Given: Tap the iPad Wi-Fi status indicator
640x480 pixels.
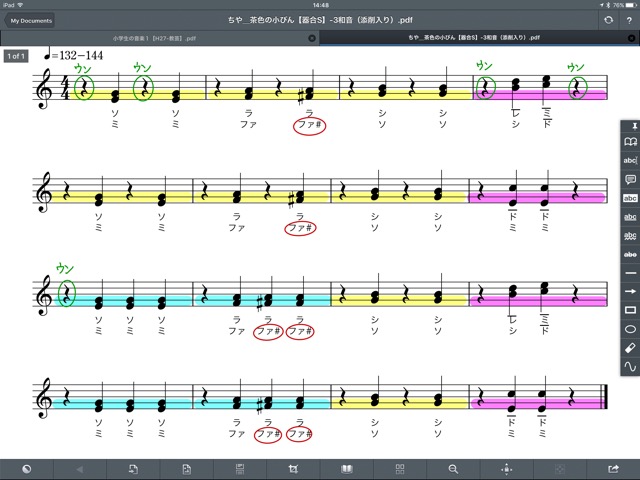Looking at the screenshot, I should click(x=13, y=5).
